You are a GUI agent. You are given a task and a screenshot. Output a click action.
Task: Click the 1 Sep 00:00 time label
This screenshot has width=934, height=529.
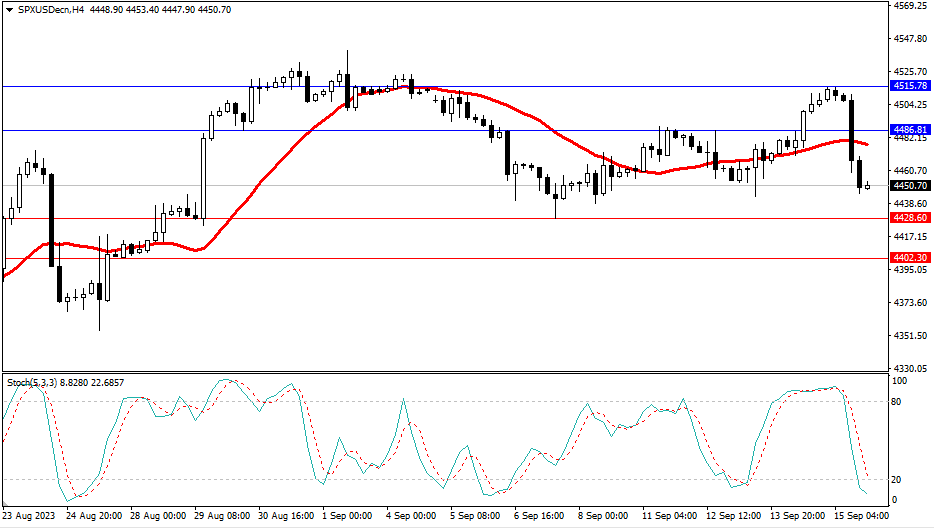(x=345, y=516)
